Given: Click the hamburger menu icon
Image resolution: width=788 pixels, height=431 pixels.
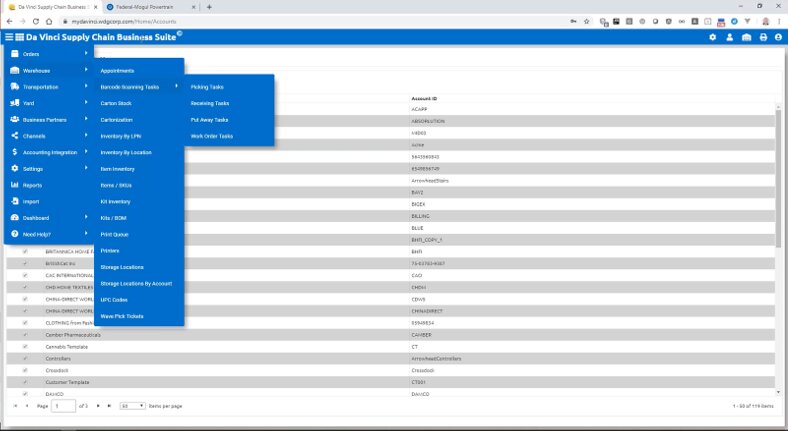Looking at the screenshot, I should [9, 37].
